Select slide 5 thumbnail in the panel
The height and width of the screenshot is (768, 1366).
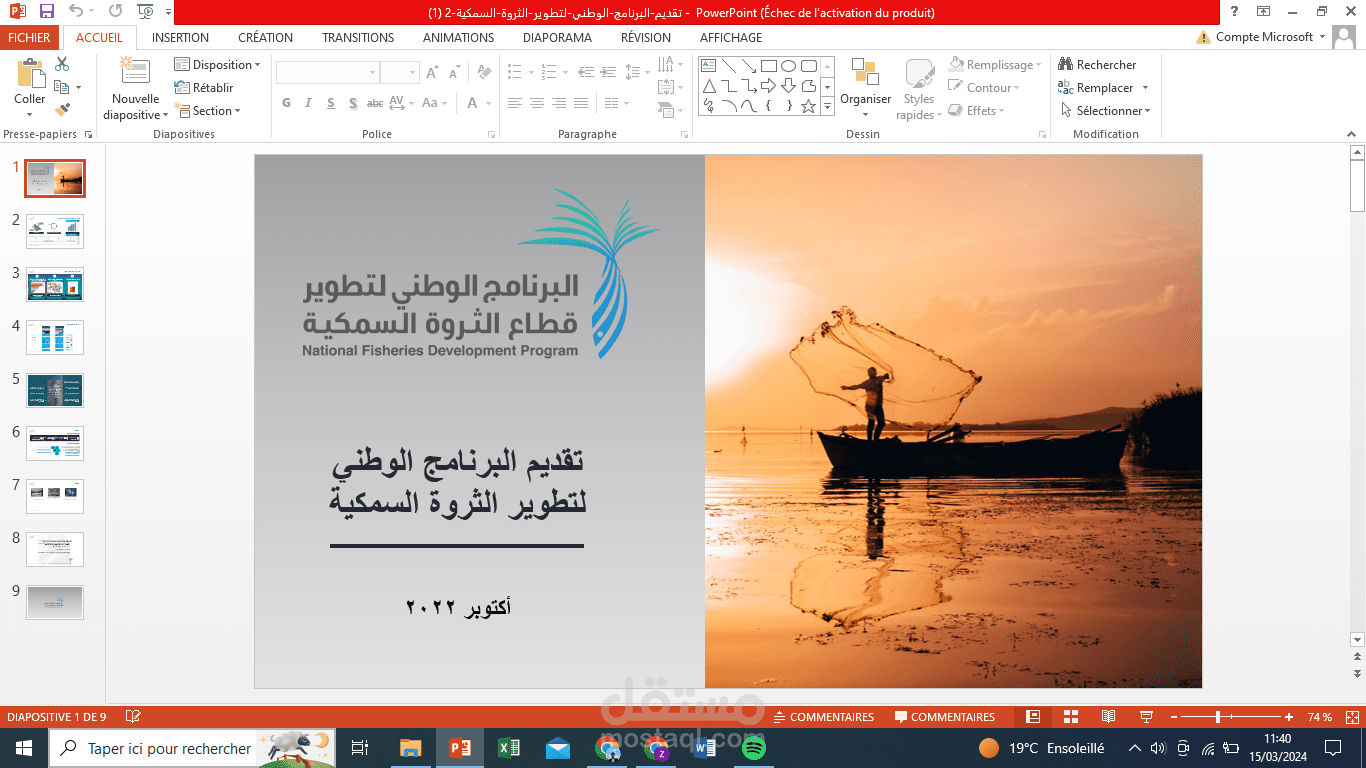pos(54,390)
